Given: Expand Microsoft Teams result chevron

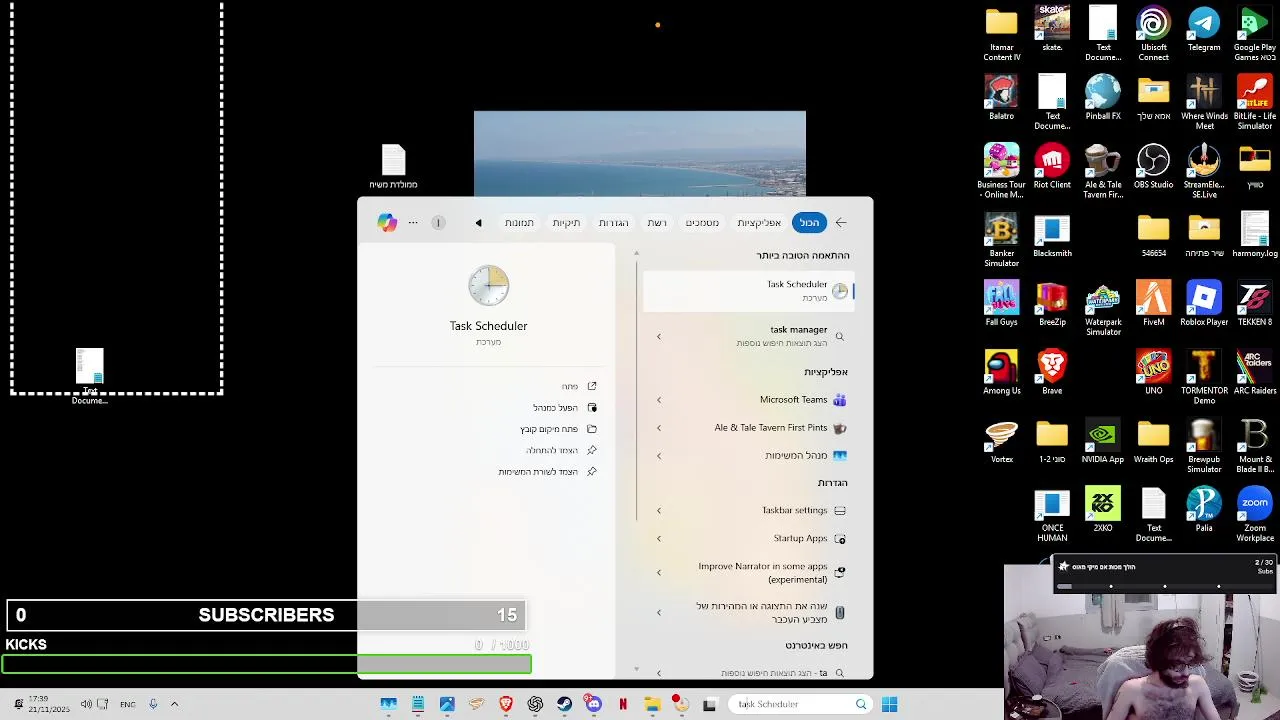Looking at the screenshot, I should click(658, 400).
